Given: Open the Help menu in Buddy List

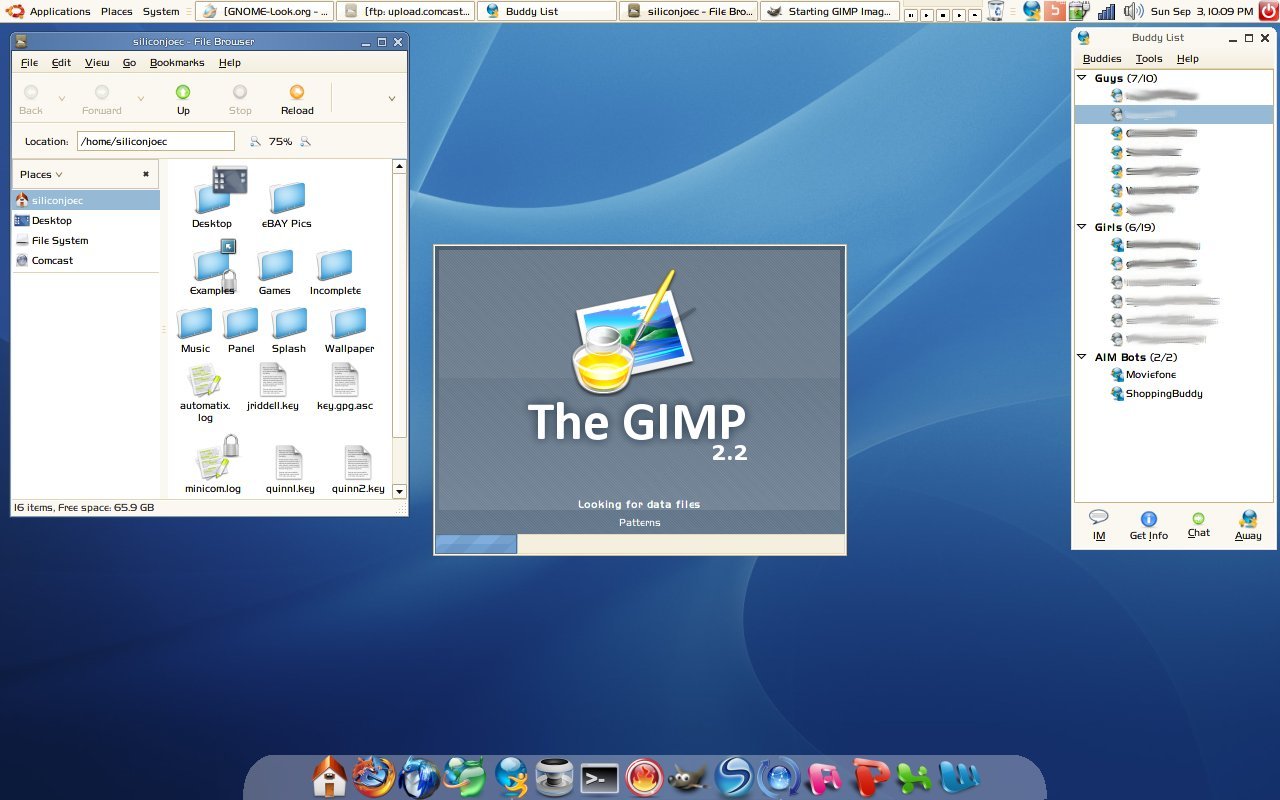Looking at the screenshot, I should pos(1187,59).
